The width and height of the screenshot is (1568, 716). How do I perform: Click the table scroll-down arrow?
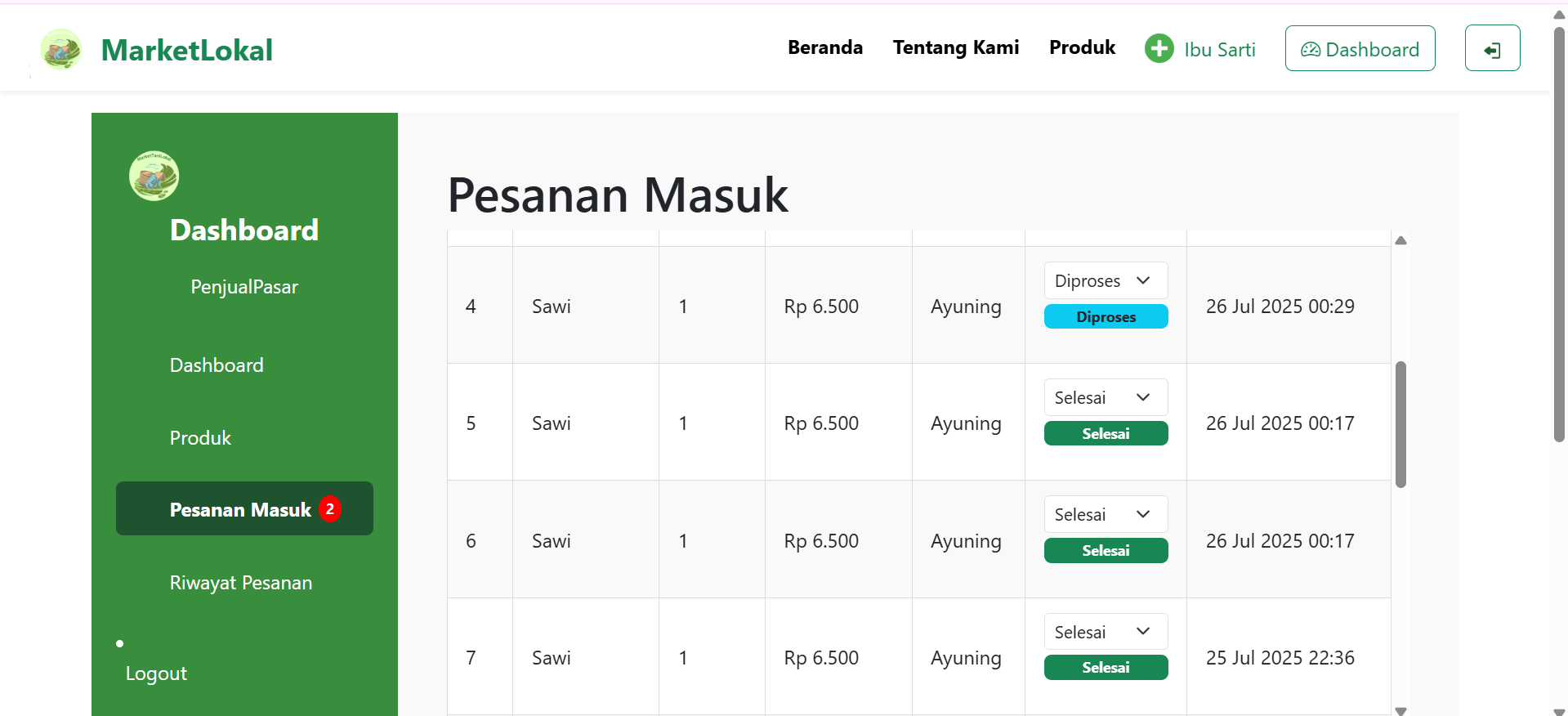[x=1400, y=710]
